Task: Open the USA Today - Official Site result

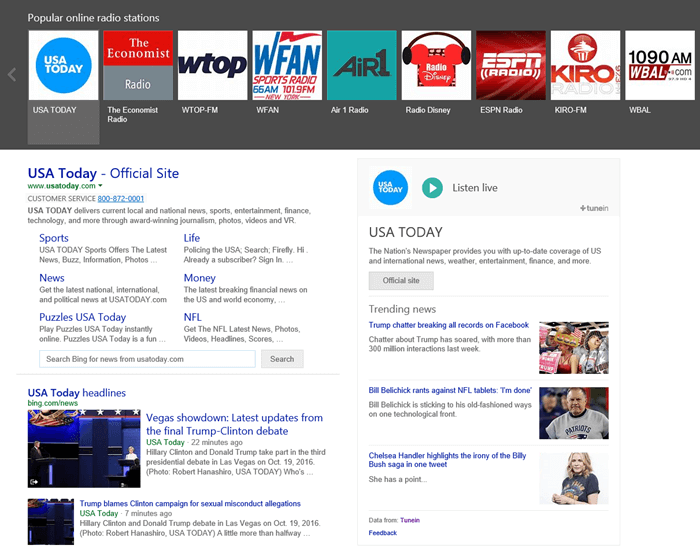Action: 103,173
